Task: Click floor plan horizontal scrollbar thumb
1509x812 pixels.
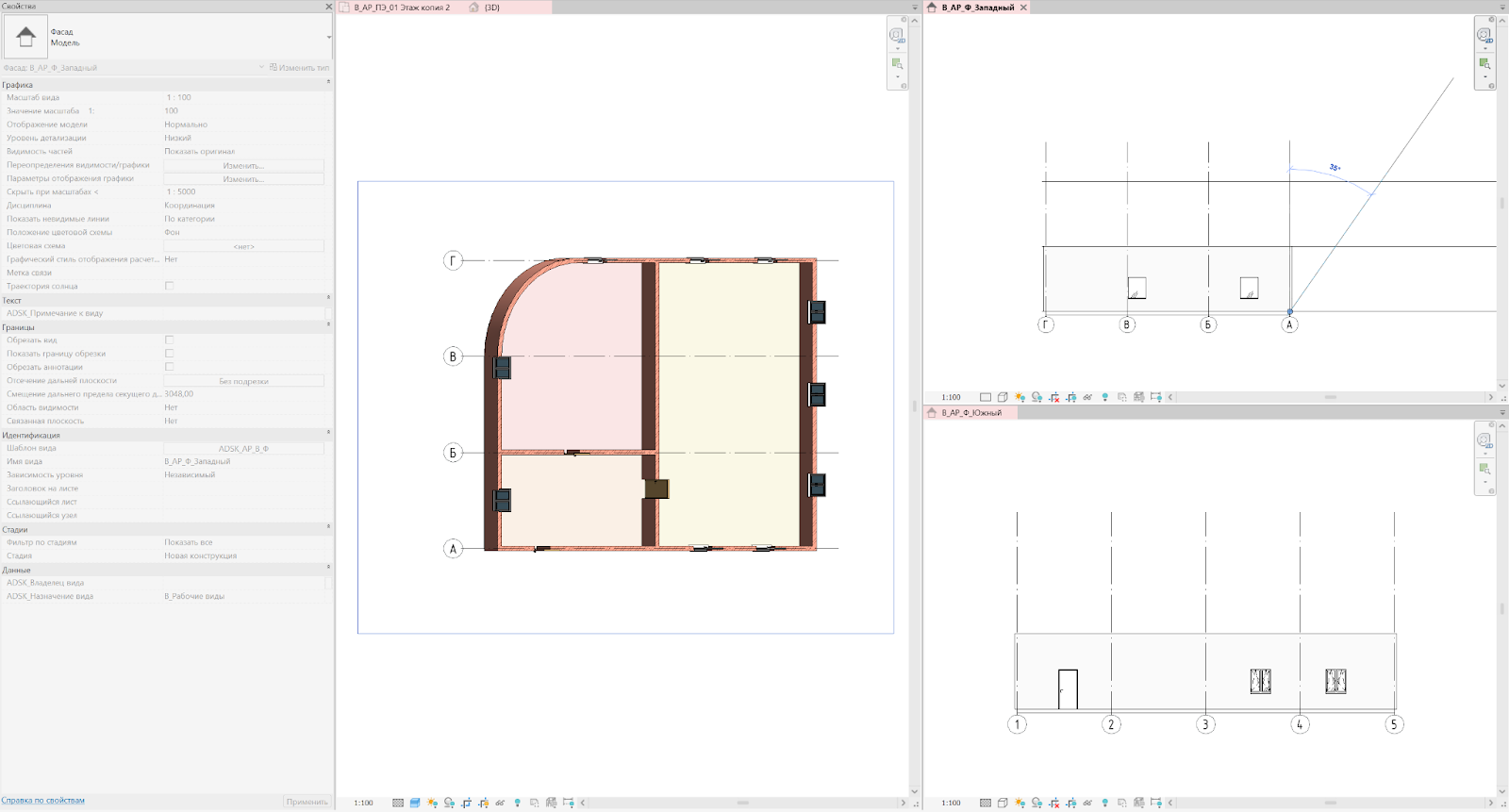Action: point(743,803)
